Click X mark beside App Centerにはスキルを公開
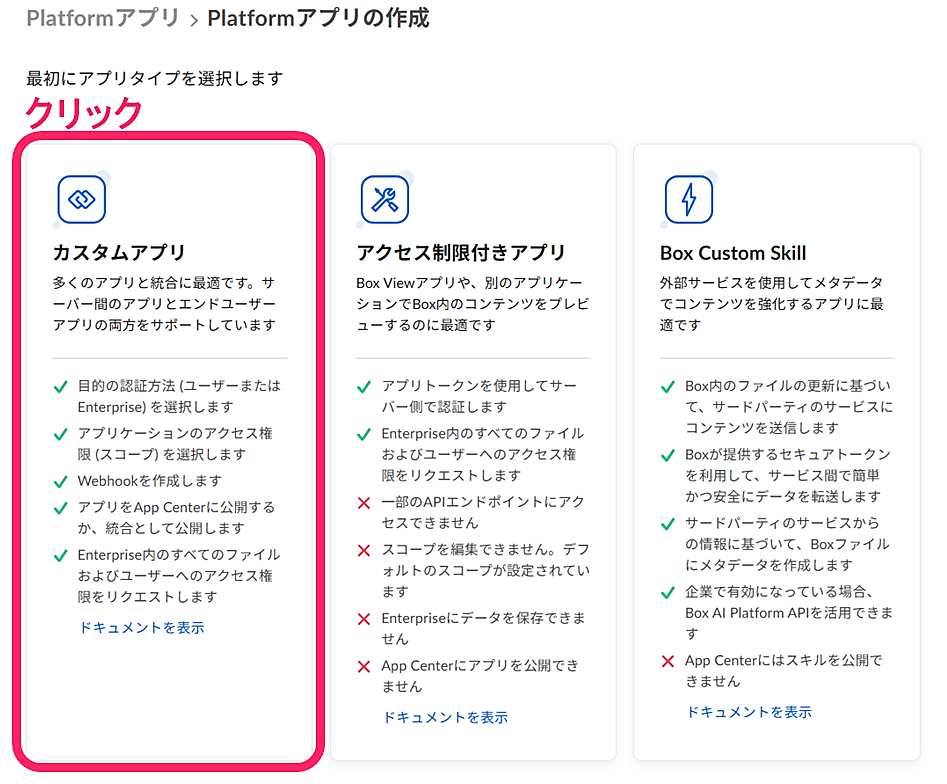Screen dimensions: 947x784 pos(667,661)
